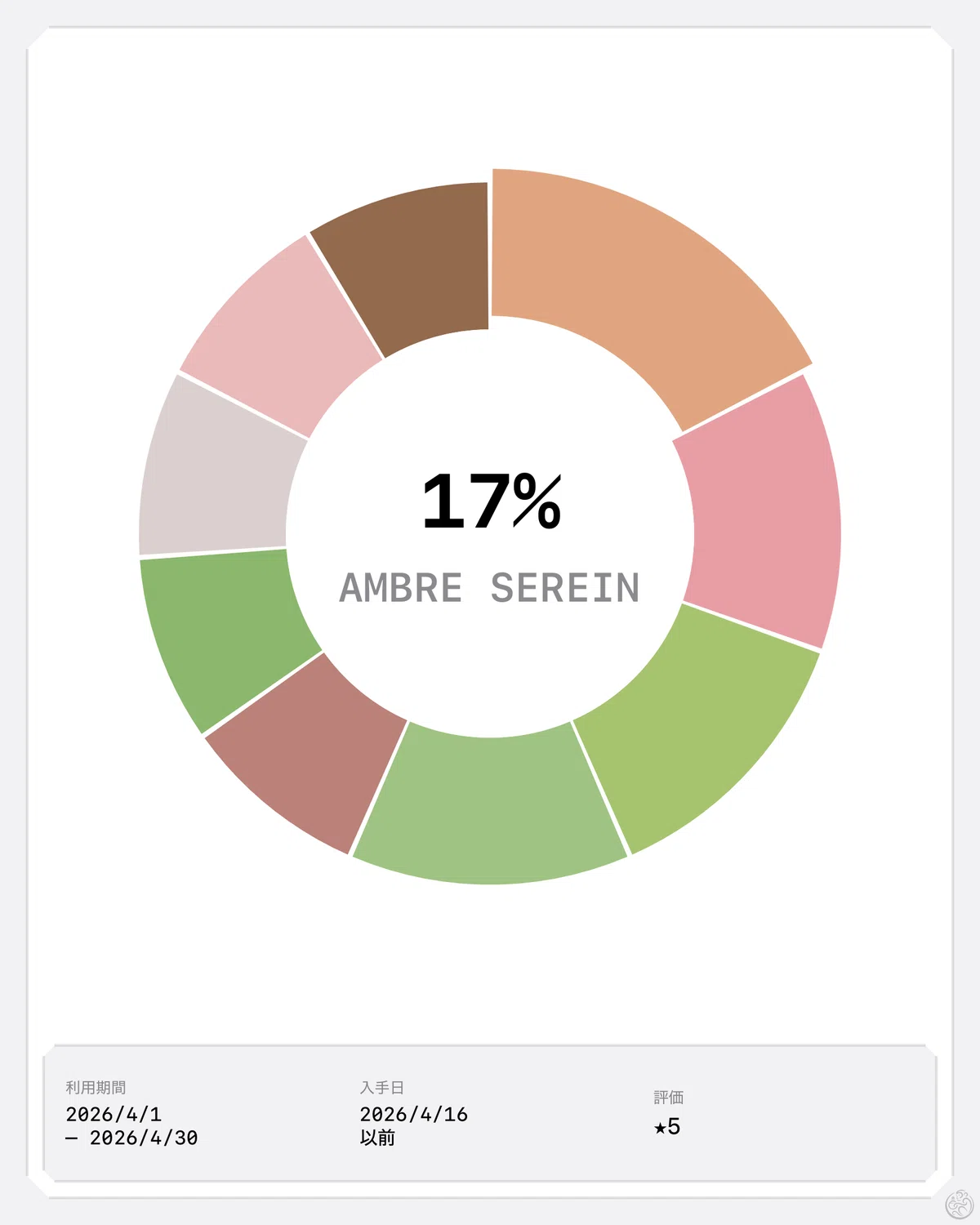This screenshot has width=980, height=1225.
Task: Click the orange donut chart segment
Action: [x=637, y=278]
